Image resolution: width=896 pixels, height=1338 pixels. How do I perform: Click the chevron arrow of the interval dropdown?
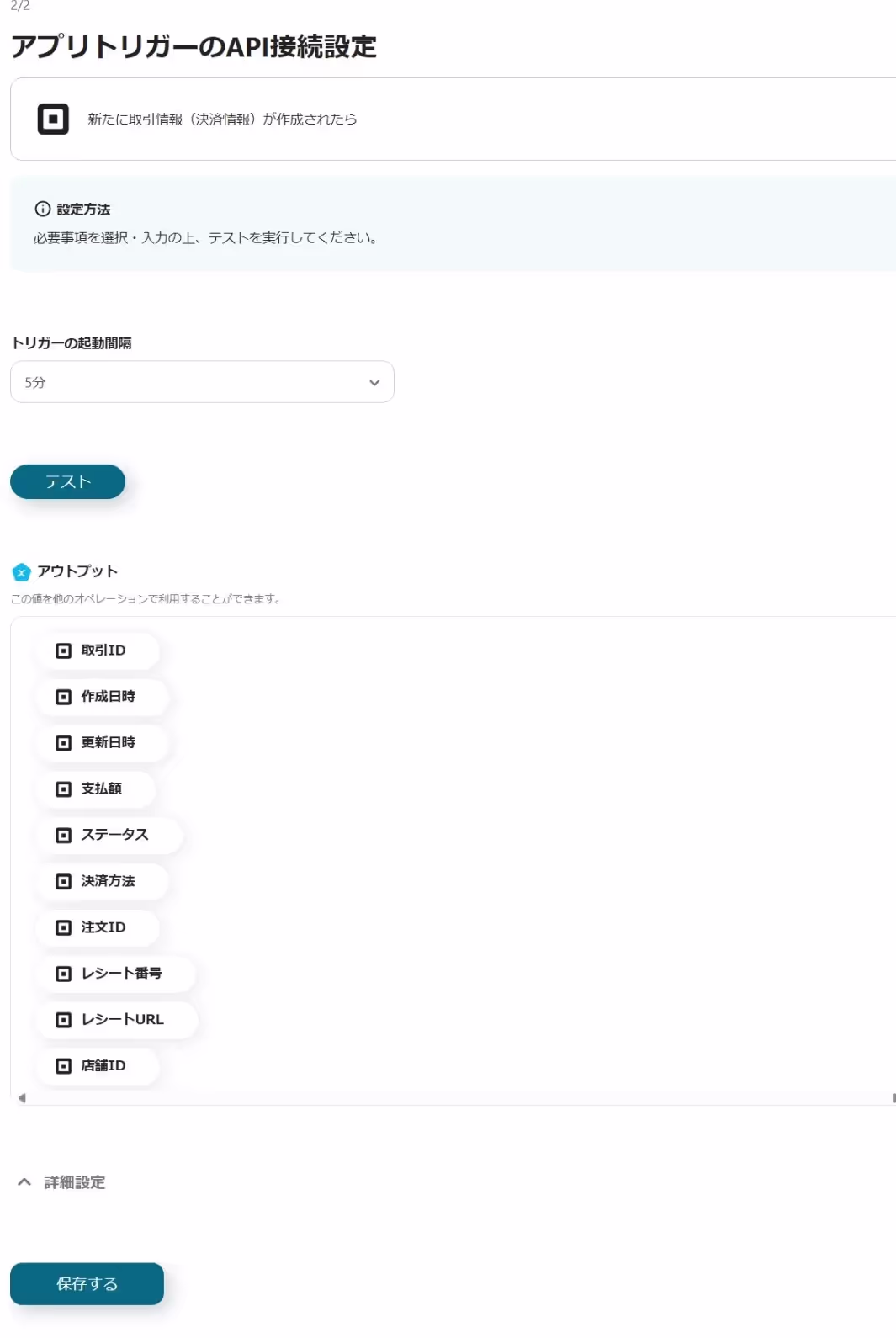374,383
